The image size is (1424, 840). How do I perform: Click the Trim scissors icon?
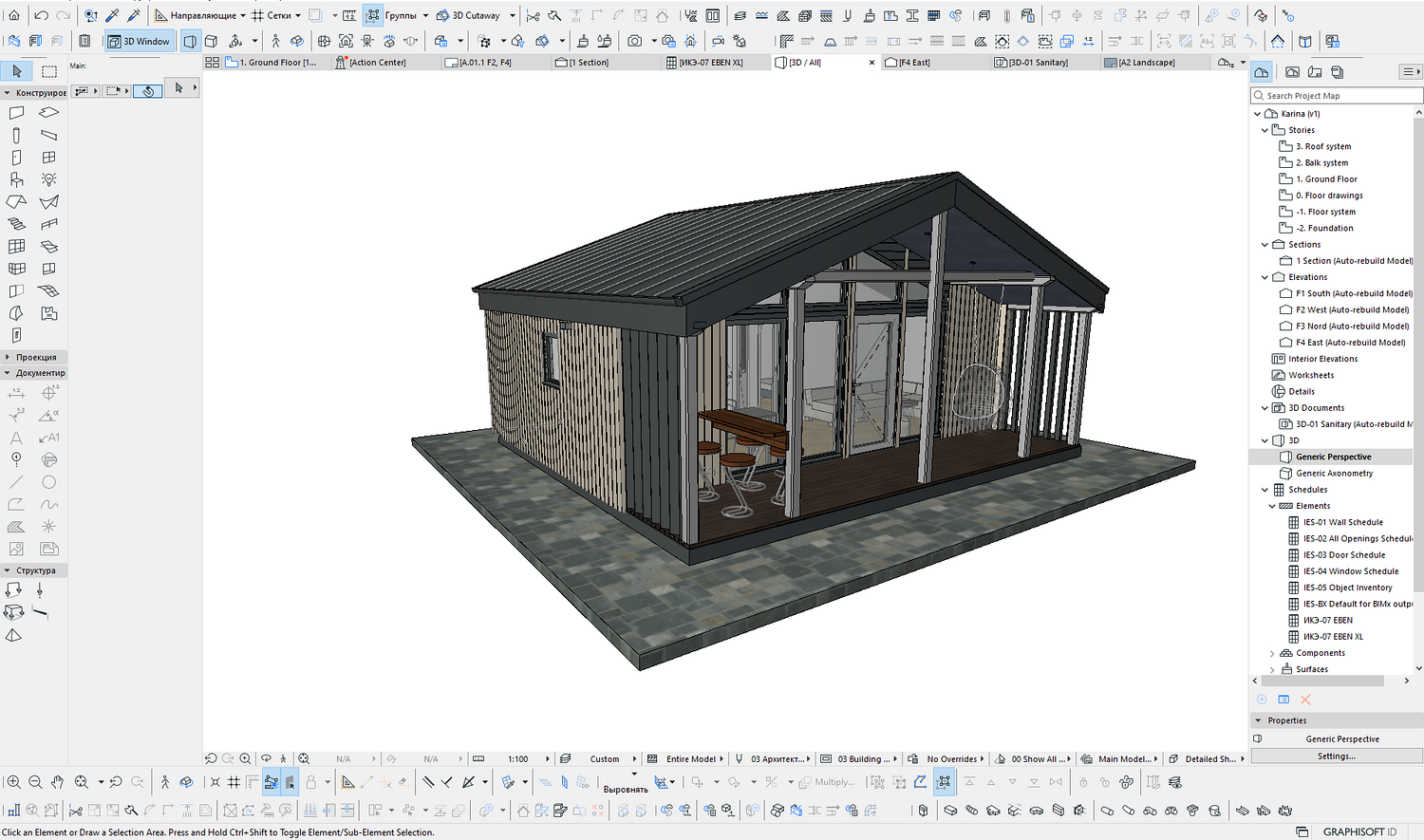pos(533,15)
